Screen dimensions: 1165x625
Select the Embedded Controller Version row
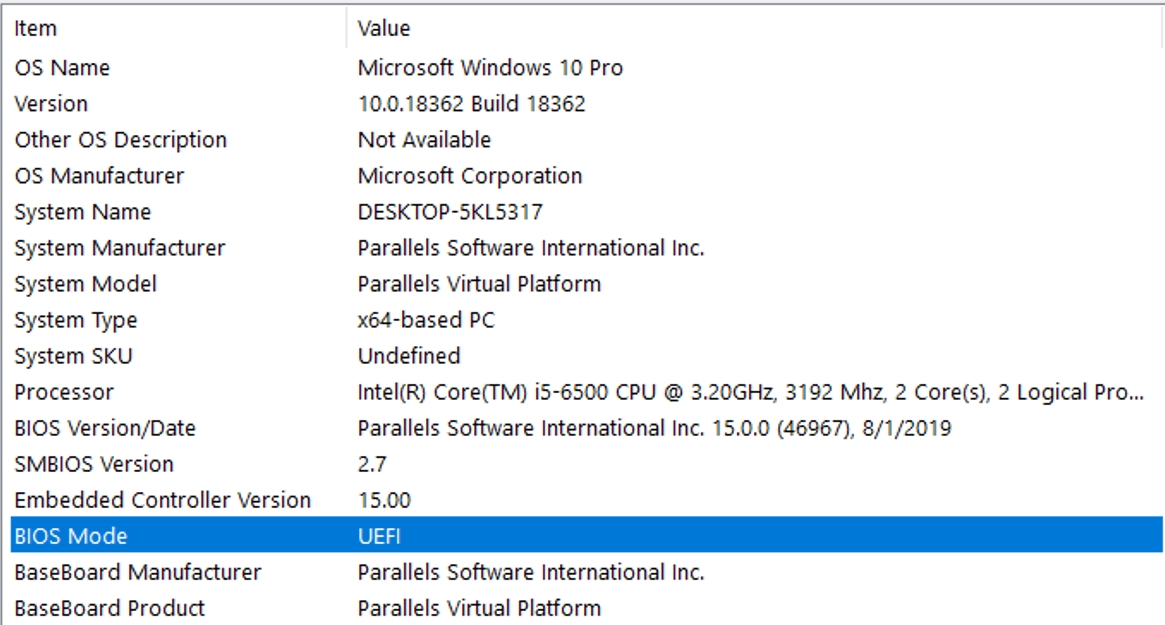162,500
